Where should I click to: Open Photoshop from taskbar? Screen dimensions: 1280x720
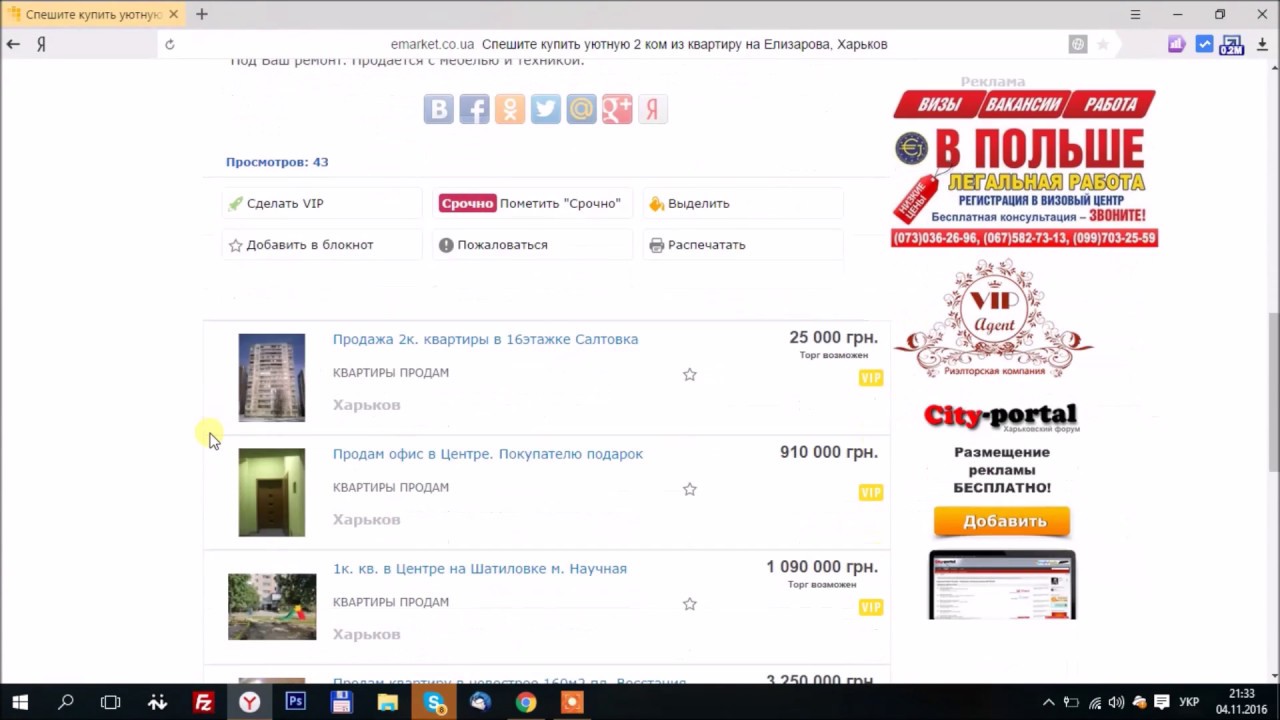pos(296,702)
